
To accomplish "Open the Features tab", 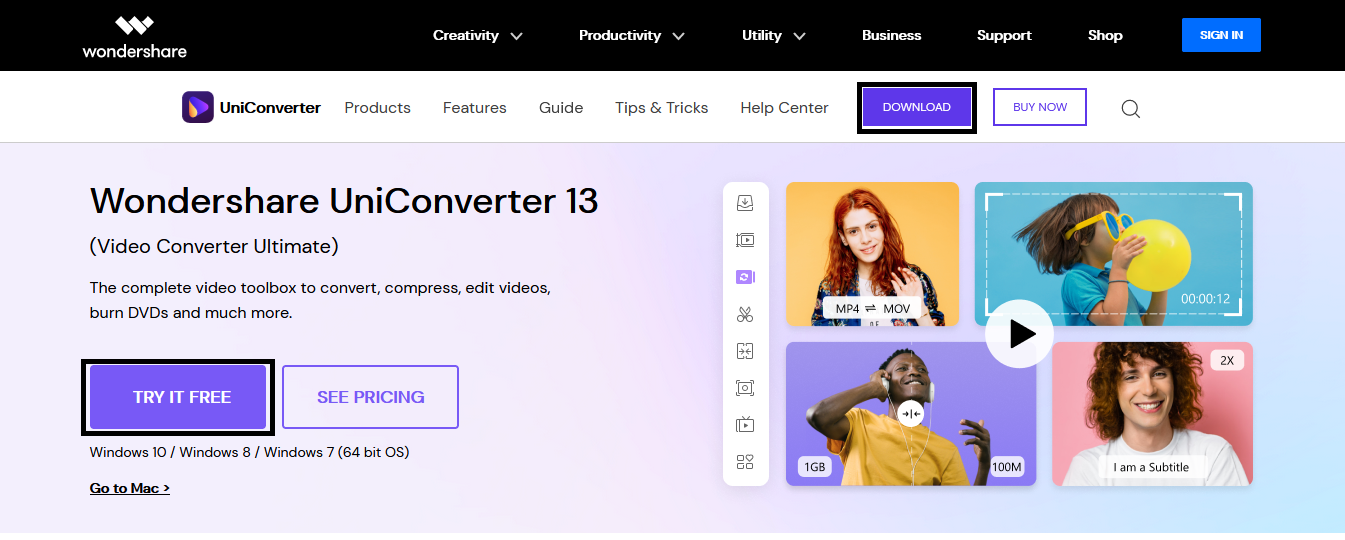I will coord(475,108).
